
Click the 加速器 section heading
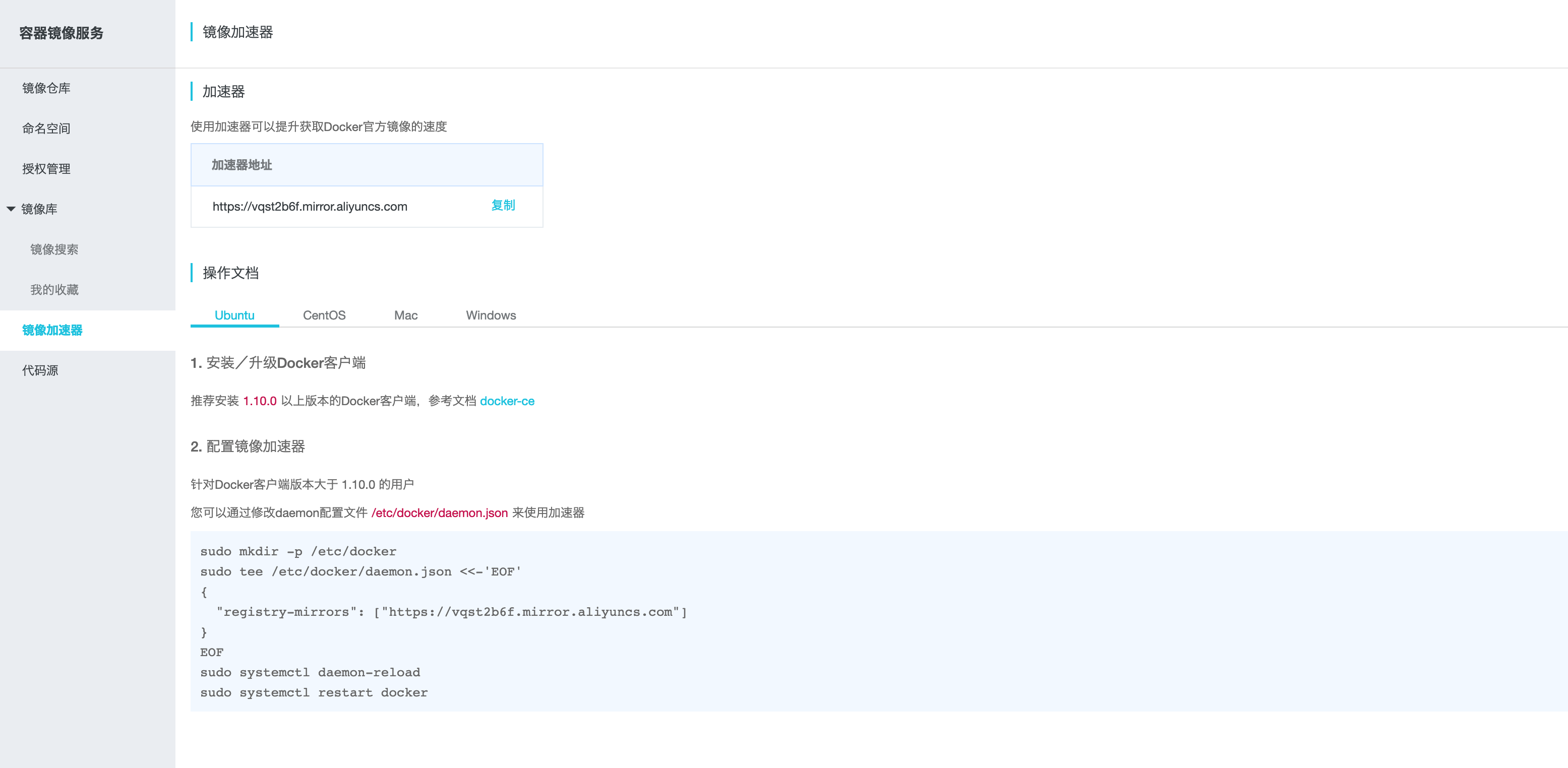coord(223,91)
